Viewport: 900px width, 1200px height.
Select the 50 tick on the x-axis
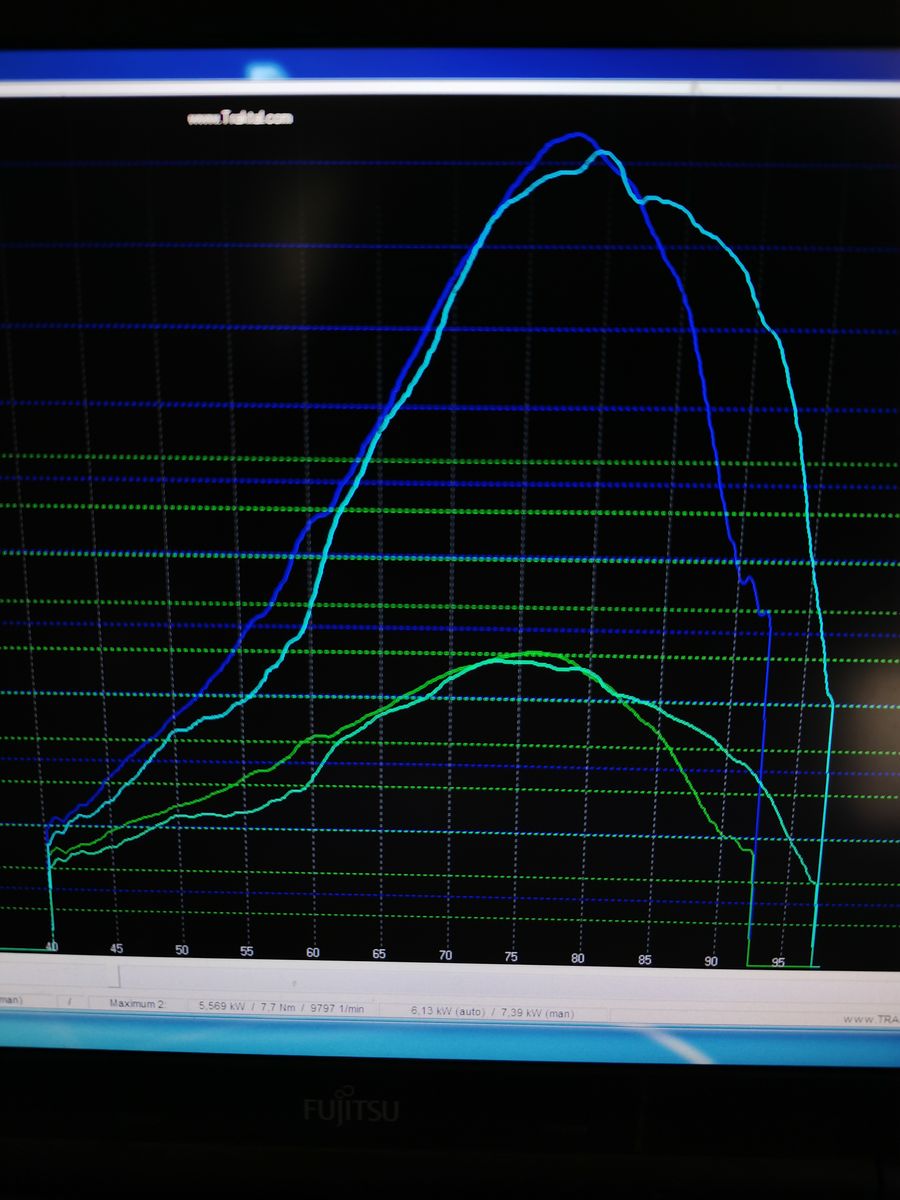point(182,950)
